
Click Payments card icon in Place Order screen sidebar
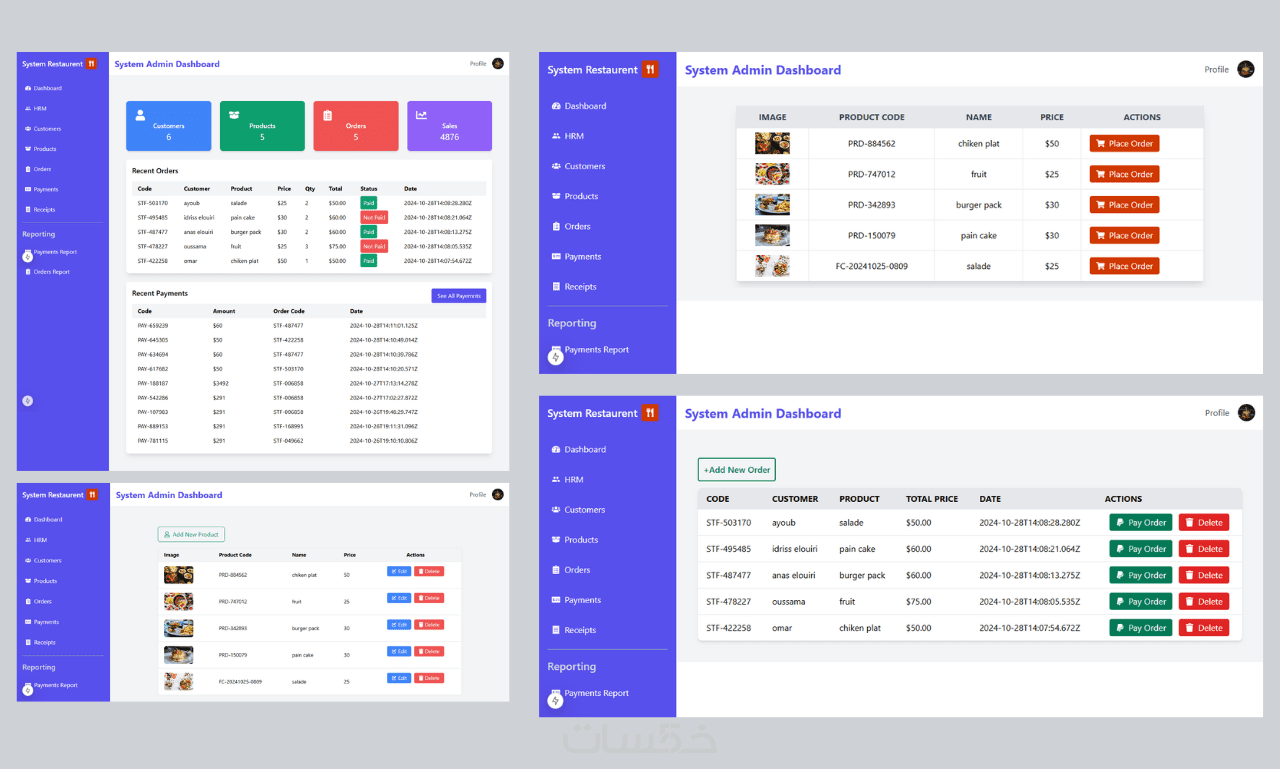(556, 257)
